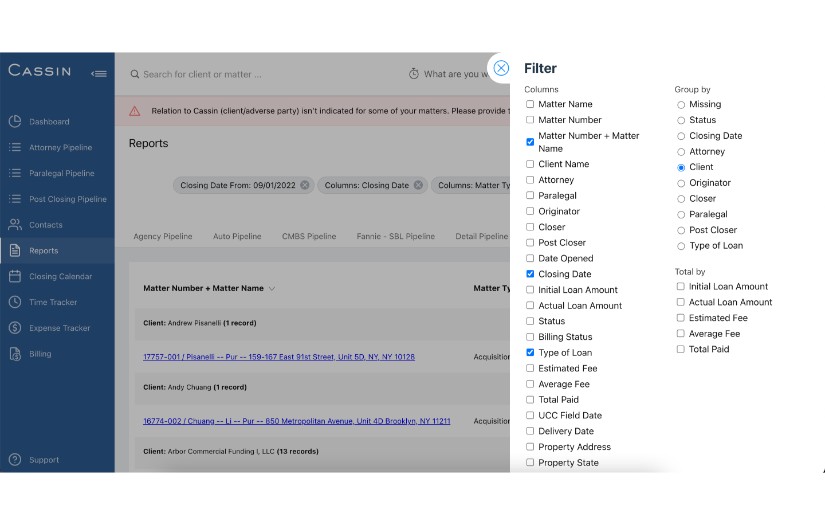Select Group by Post Closer radio button
The image size is (825, 525).
(x=681, y=230)
